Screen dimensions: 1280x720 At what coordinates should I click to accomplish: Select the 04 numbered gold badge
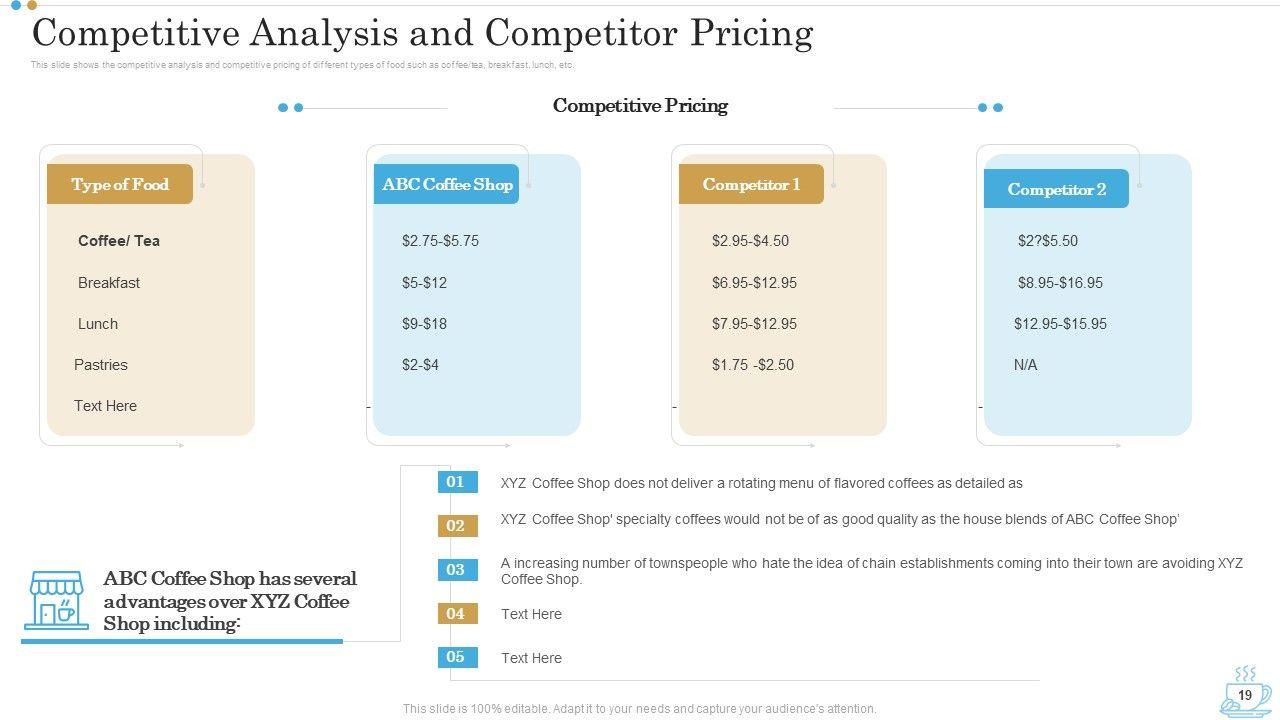455,614
